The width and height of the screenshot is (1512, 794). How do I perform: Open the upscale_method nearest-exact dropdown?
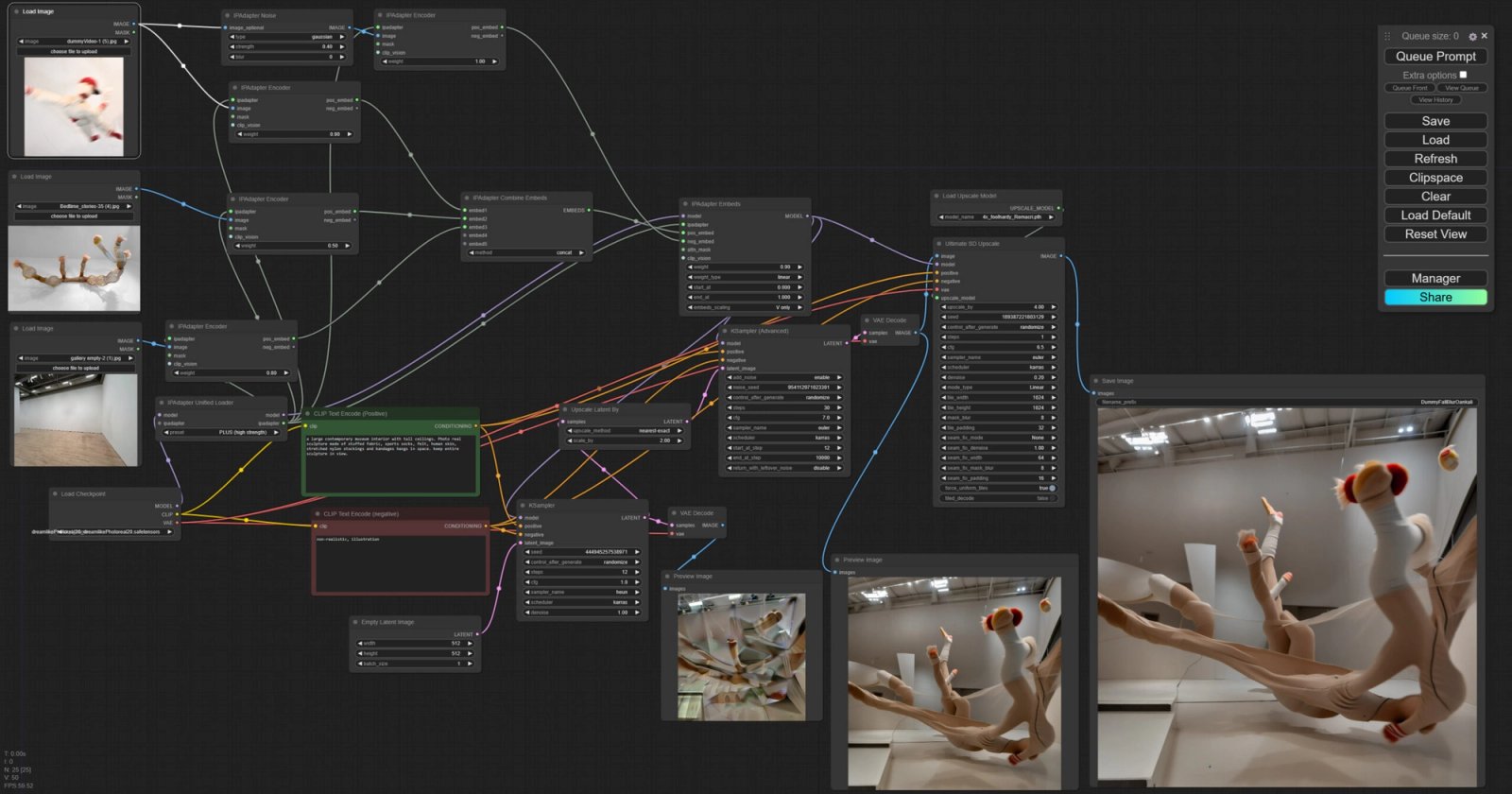point(625,431)
